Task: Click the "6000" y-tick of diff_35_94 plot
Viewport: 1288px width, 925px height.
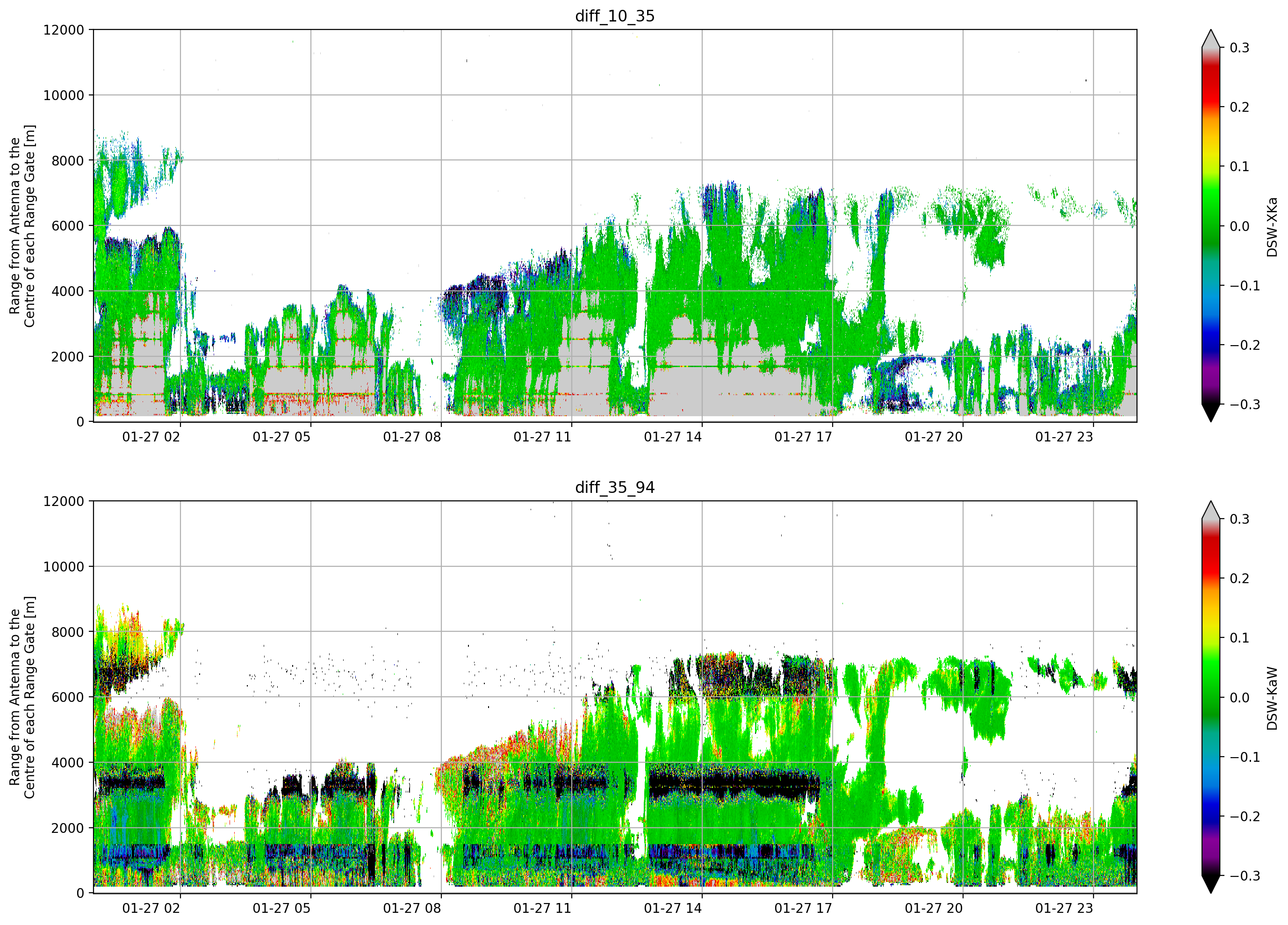Action: click(x=68, y=698)
